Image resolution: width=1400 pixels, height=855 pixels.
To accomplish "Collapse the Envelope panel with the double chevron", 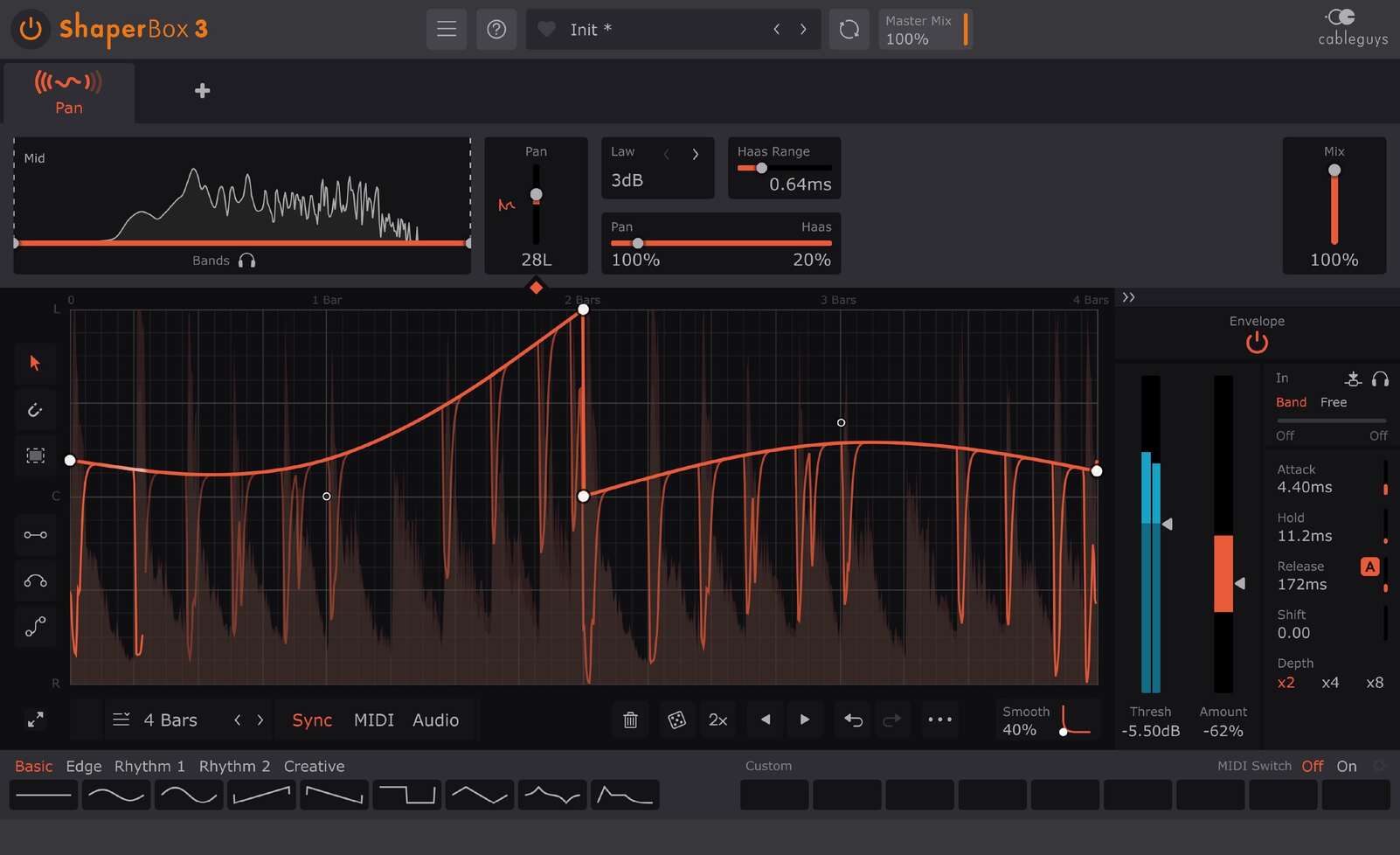I will (x=1128, y=297).
